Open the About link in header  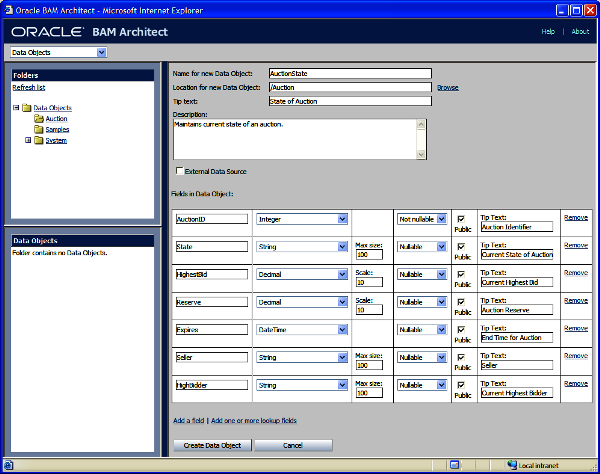(x=580, y=32)
